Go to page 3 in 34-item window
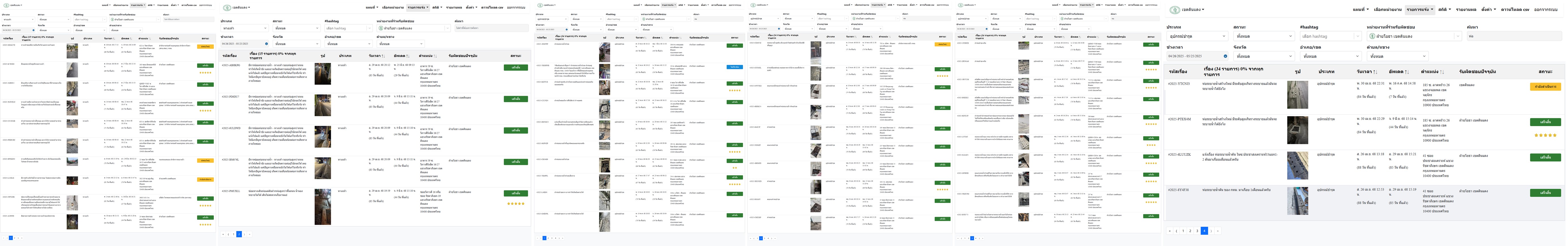Screen dimensions: 1568x246 pyautogui.click(x=1197, y=231)
